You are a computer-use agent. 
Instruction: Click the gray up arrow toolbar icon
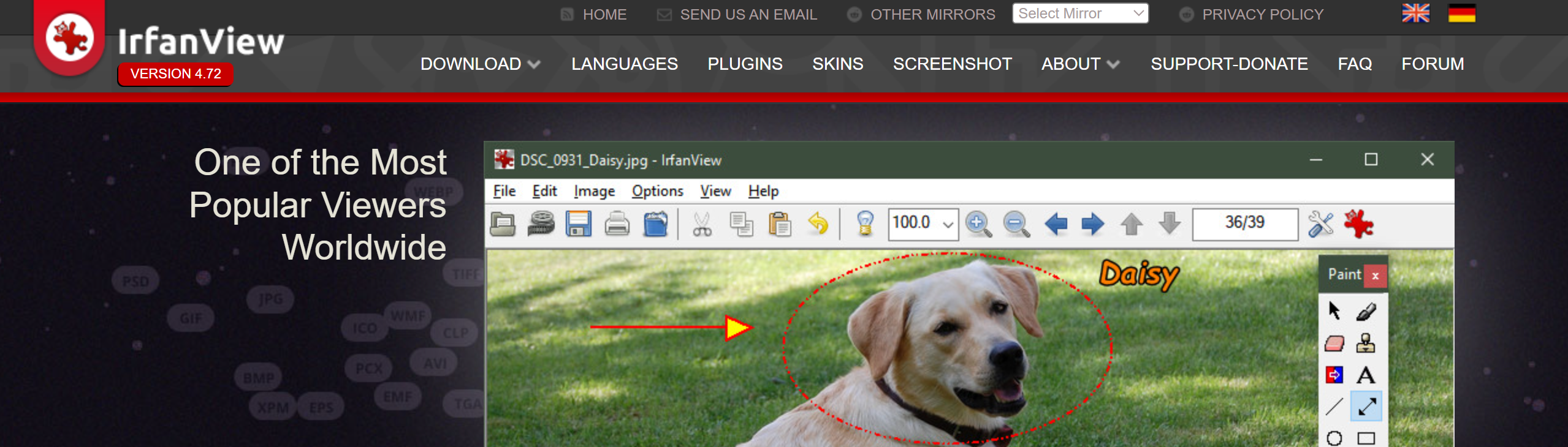click(x=1132, y=224)
